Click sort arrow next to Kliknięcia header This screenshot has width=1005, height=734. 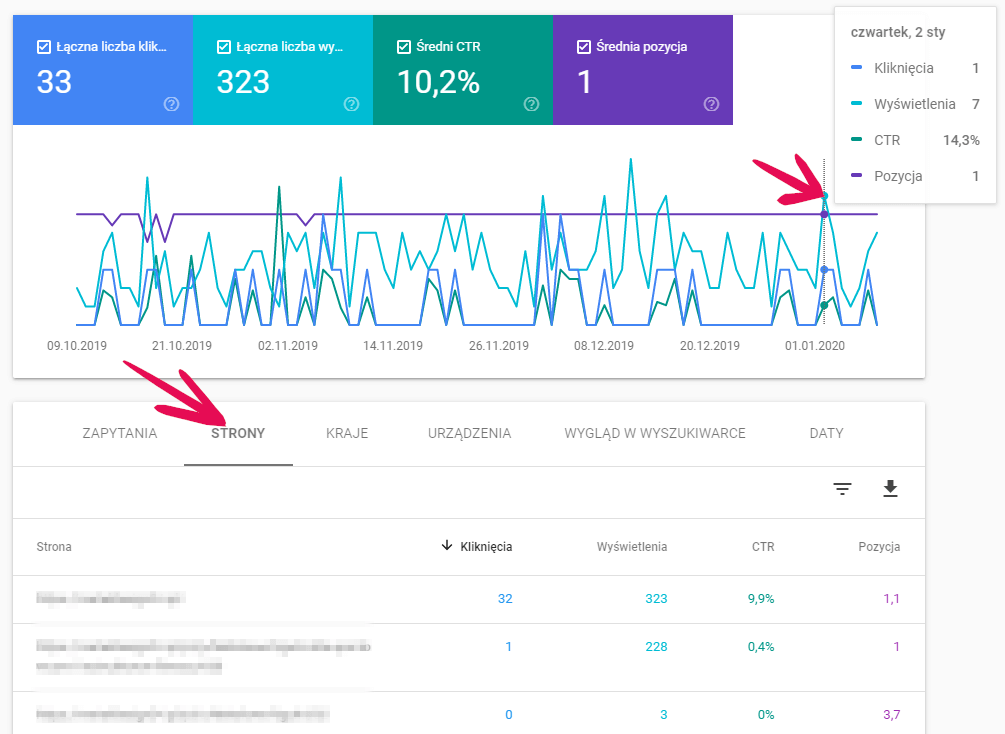coord(446,546)
